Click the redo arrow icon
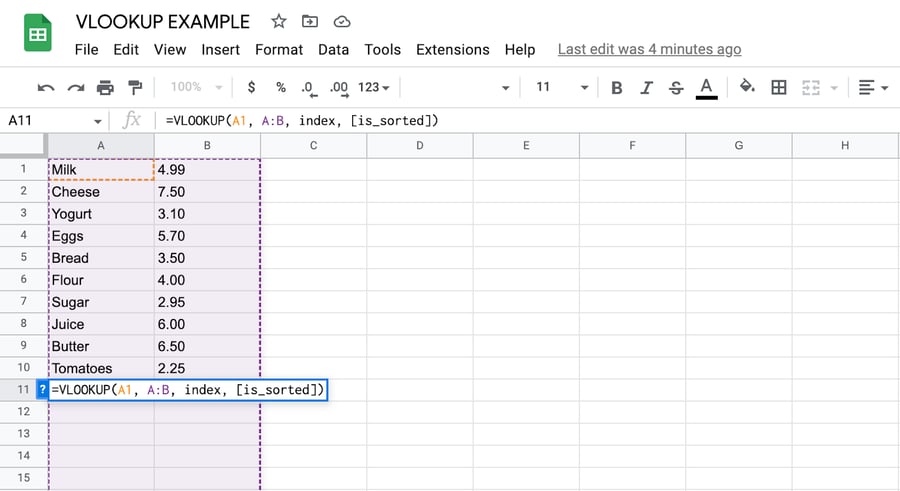This screenshot has width=900, height=491. [x=76, y=88]
